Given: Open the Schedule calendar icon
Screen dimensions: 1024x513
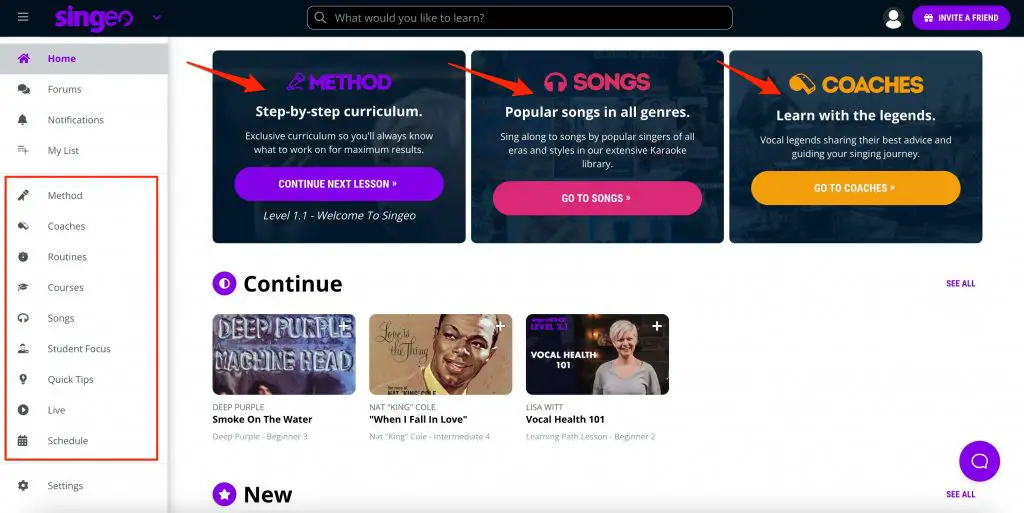Looking at the screenshot, I should point(23,441).
